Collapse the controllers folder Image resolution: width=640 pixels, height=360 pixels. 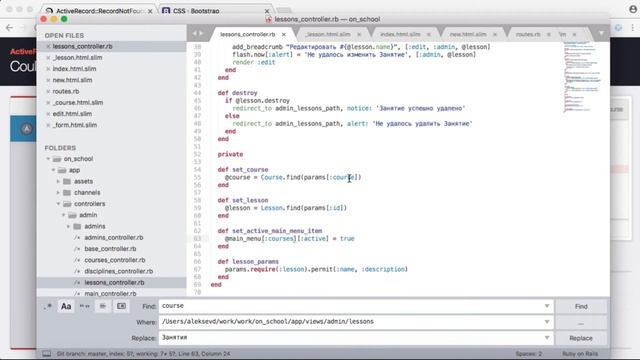click(x=58, y=204)
